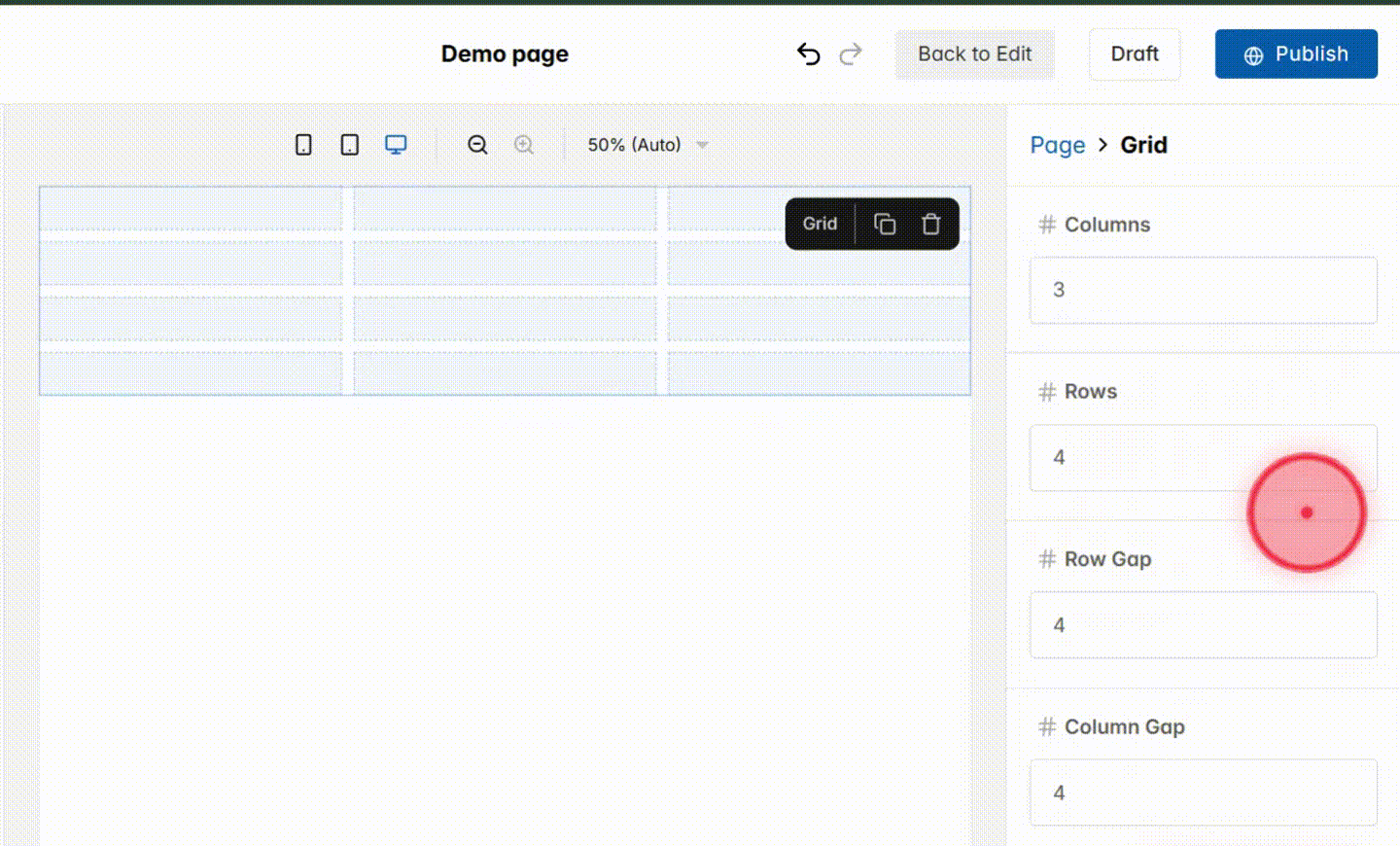Click the Rows value field
The image size is (1400, 846).
[1203, 457]
